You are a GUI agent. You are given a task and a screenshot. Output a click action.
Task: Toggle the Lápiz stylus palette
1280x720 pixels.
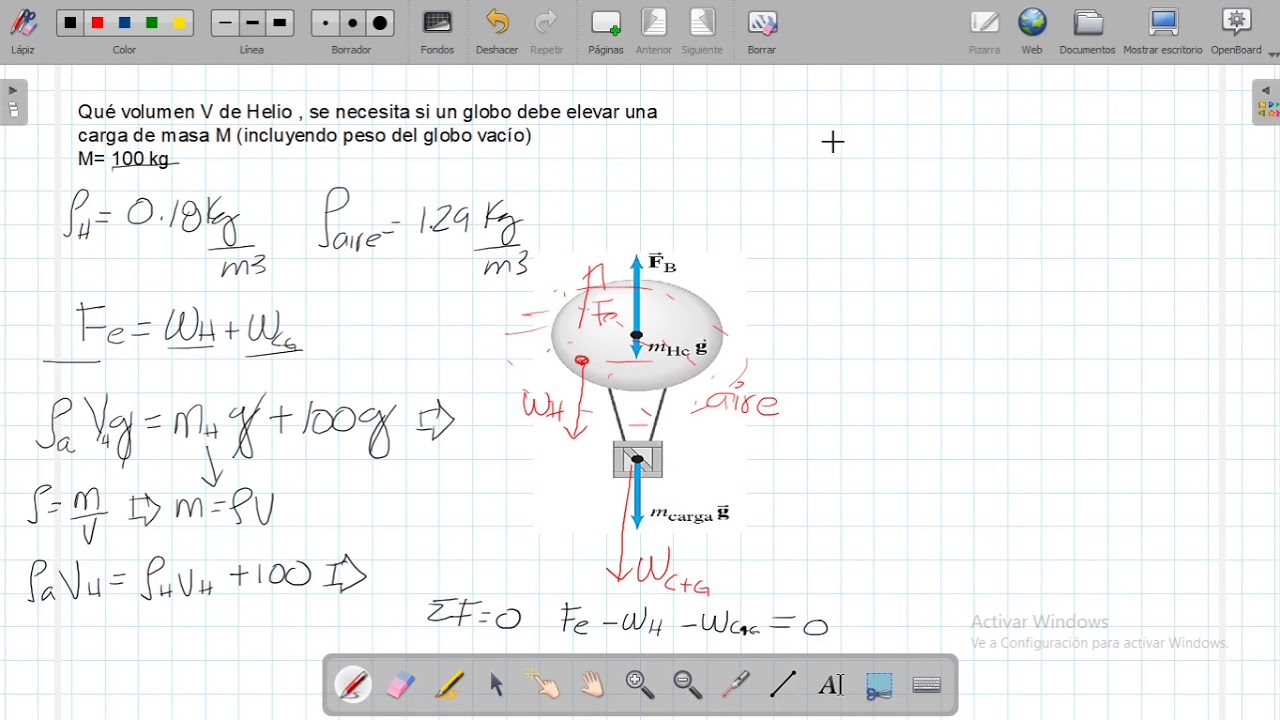(23, 31)
